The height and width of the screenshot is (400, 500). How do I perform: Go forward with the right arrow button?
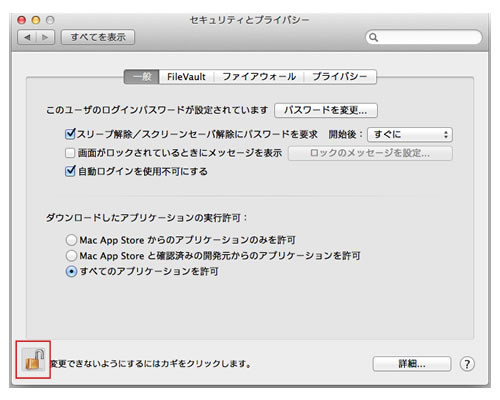45,37
